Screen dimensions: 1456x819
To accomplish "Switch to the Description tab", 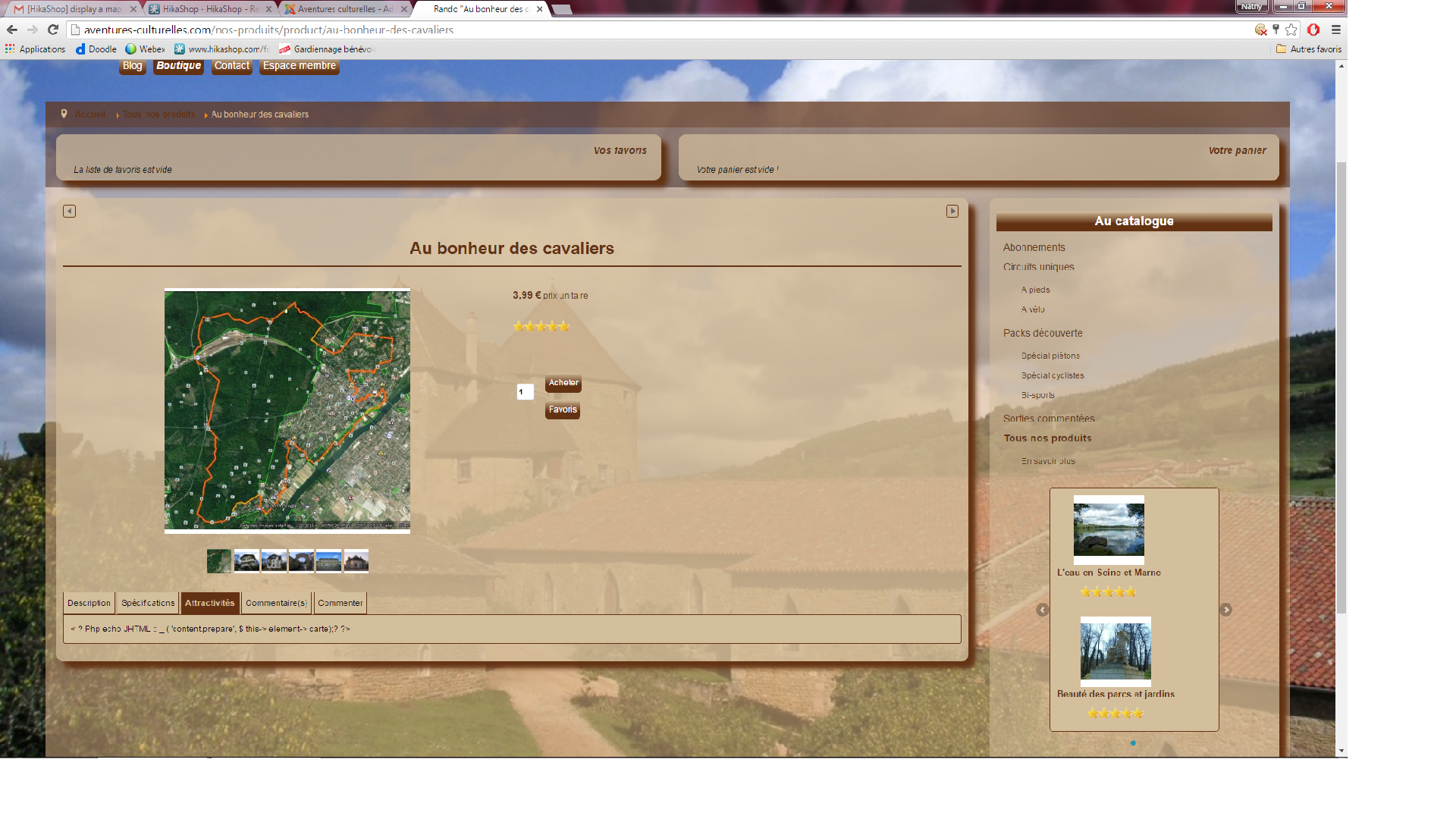I will pyautogui.click(x=89, y=603).
